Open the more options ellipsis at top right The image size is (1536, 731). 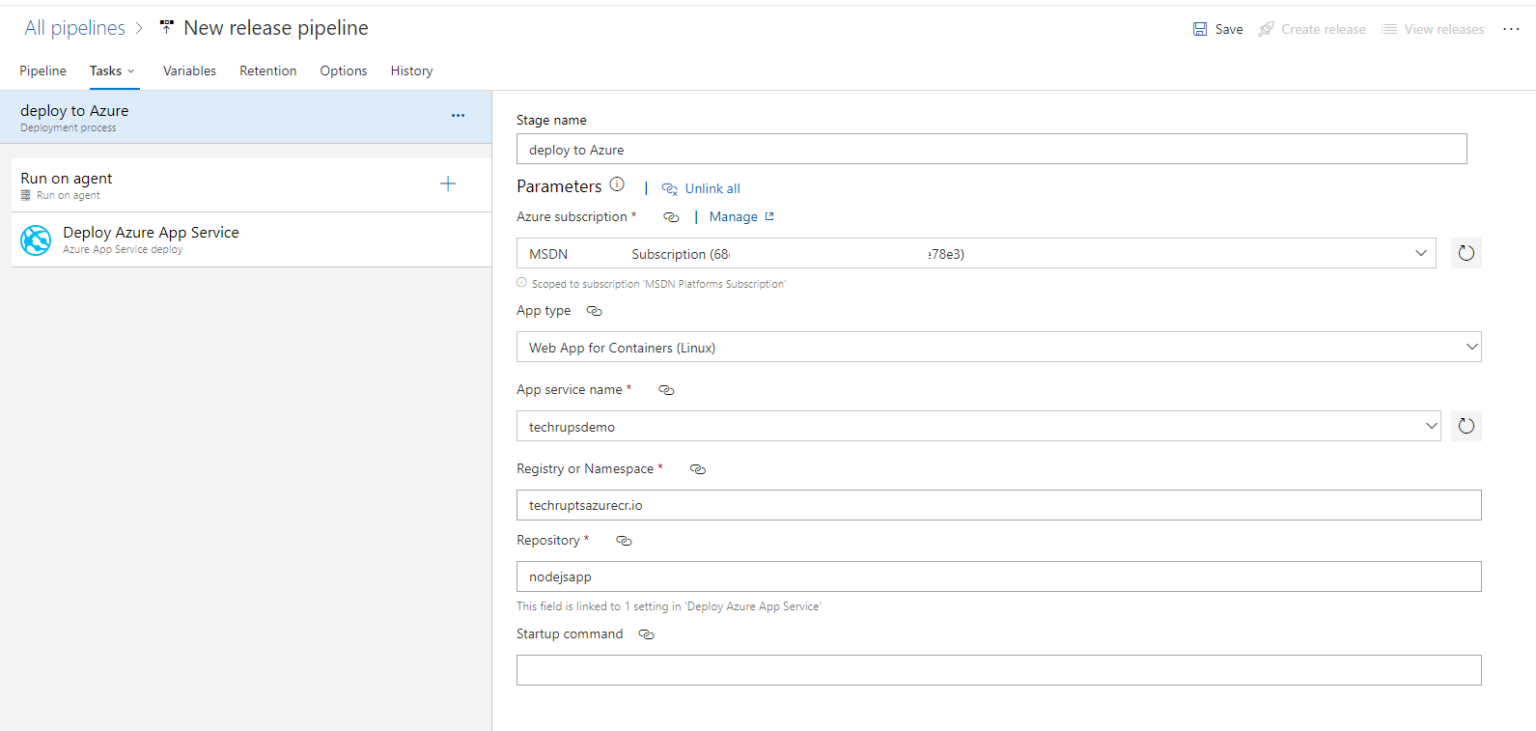click(1511, 29)
